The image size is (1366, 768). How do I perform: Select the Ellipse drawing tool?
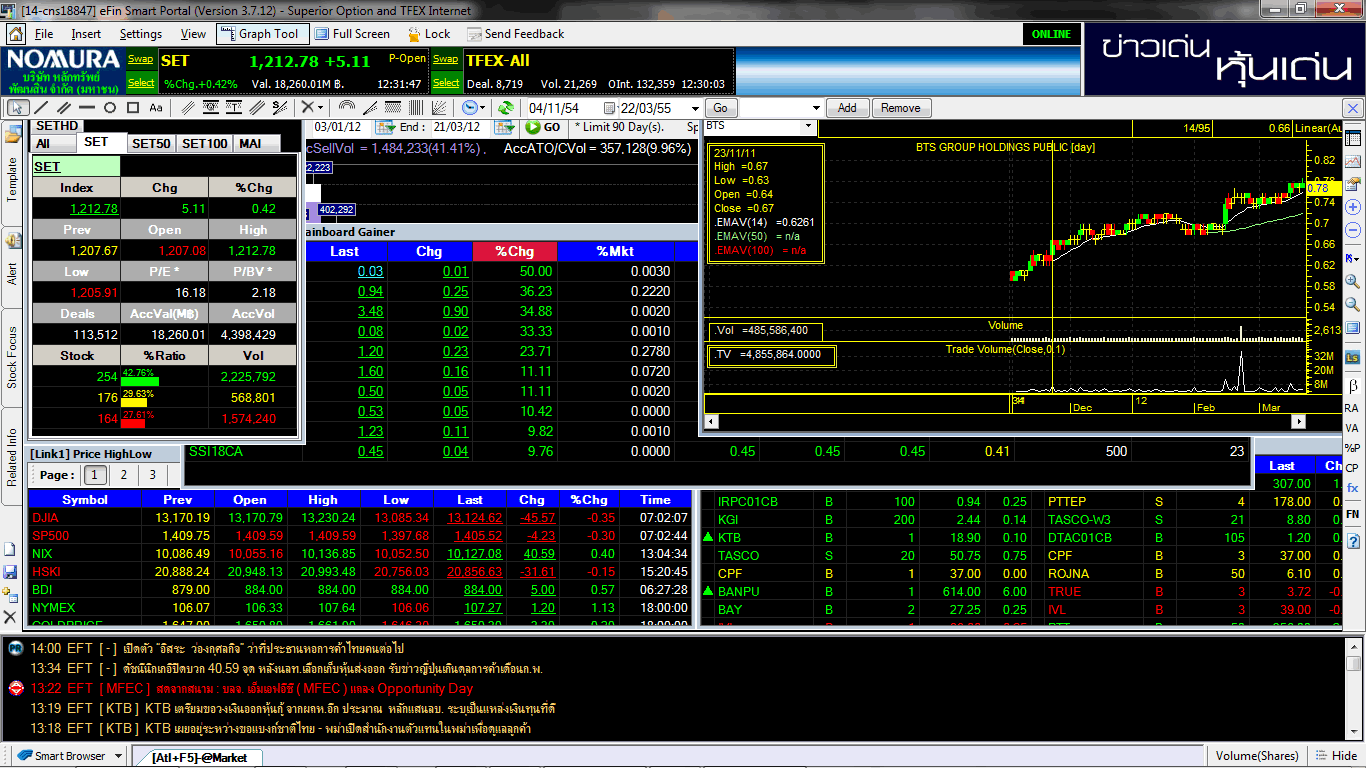point(110,107)
